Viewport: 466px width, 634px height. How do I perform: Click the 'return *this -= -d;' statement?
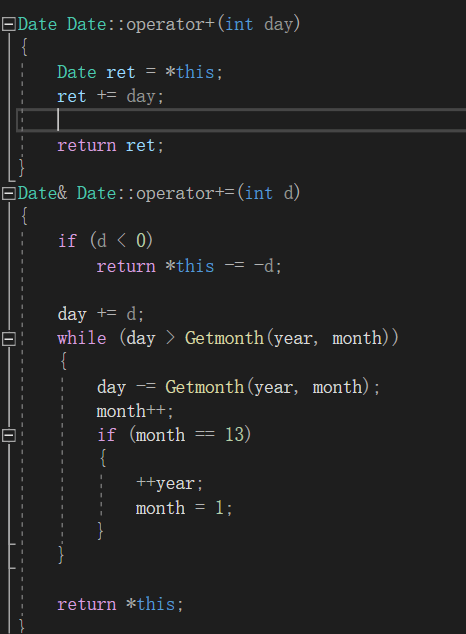click(189, 266)
